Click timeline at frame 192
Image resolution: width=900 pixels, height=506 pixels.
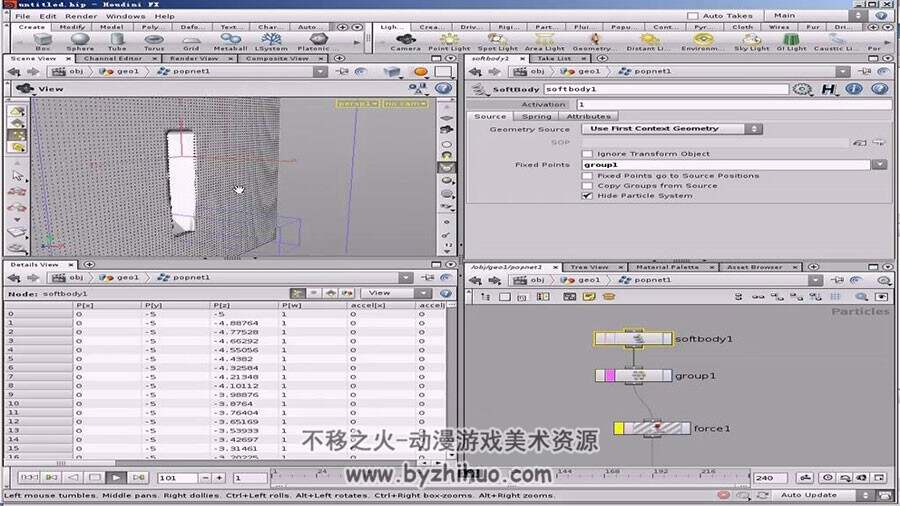pos(661,474)
